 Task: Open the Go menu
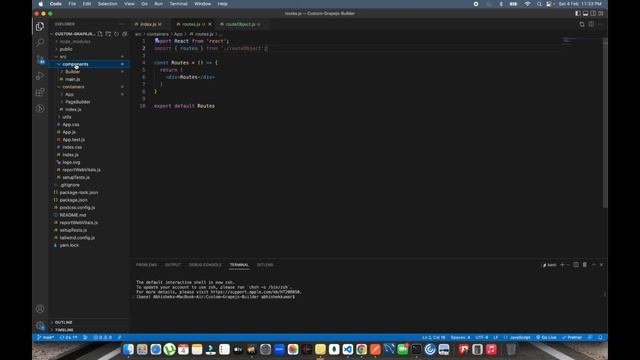coord(144,4)
